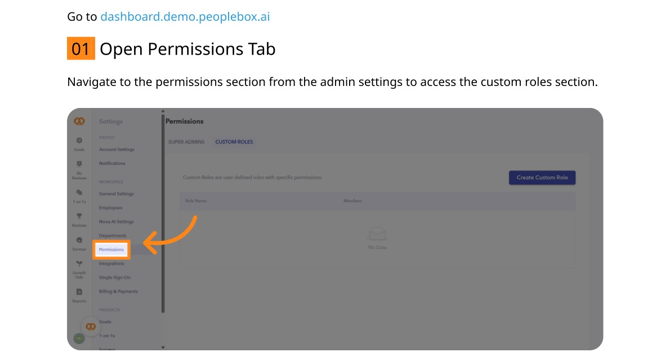Switch to the Super Admins tab
The height and width of the screenshot is (361, 670).
click(186, 142)
